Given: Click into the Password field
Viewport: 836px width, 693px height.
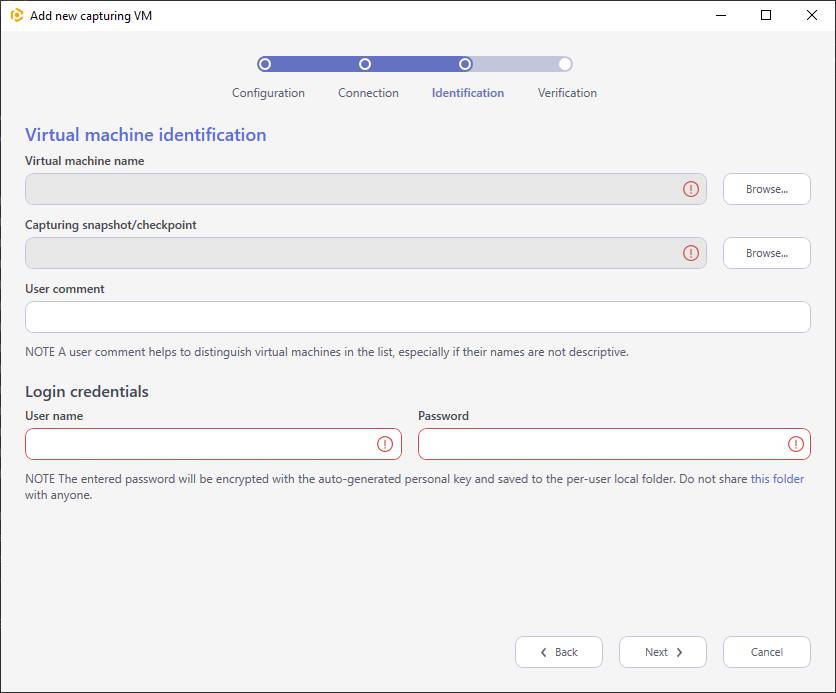Looking at the screenshot, I should pyautogui.click(x=614, y=444).
